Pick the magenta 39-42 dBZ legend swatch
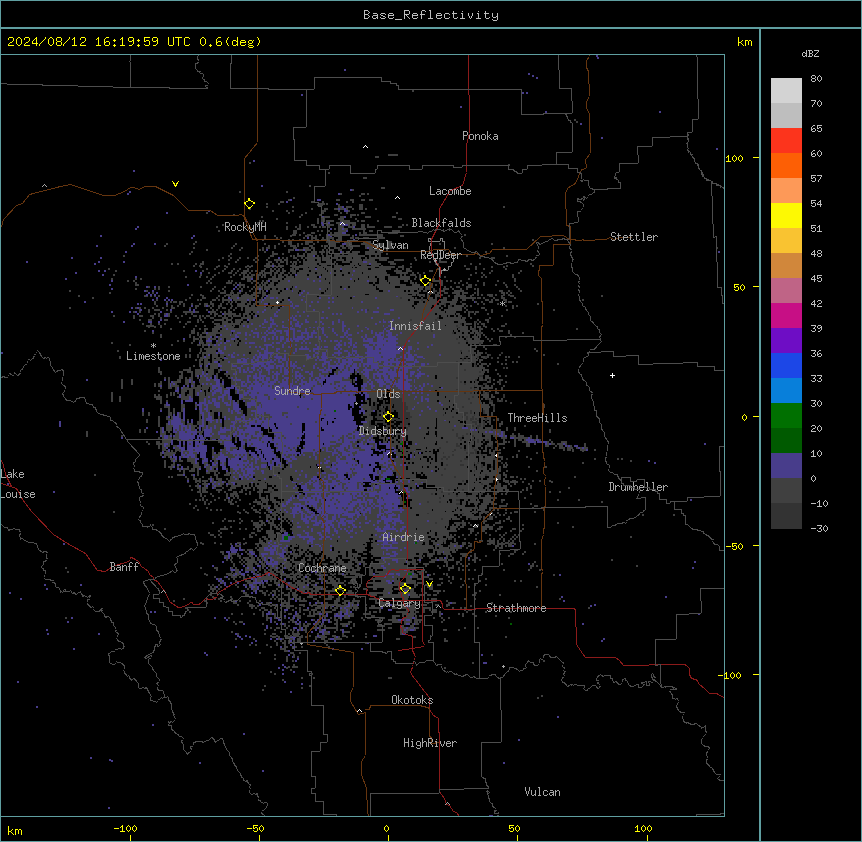Viewport: 862px width, 842px height. (x=786, y=315)
